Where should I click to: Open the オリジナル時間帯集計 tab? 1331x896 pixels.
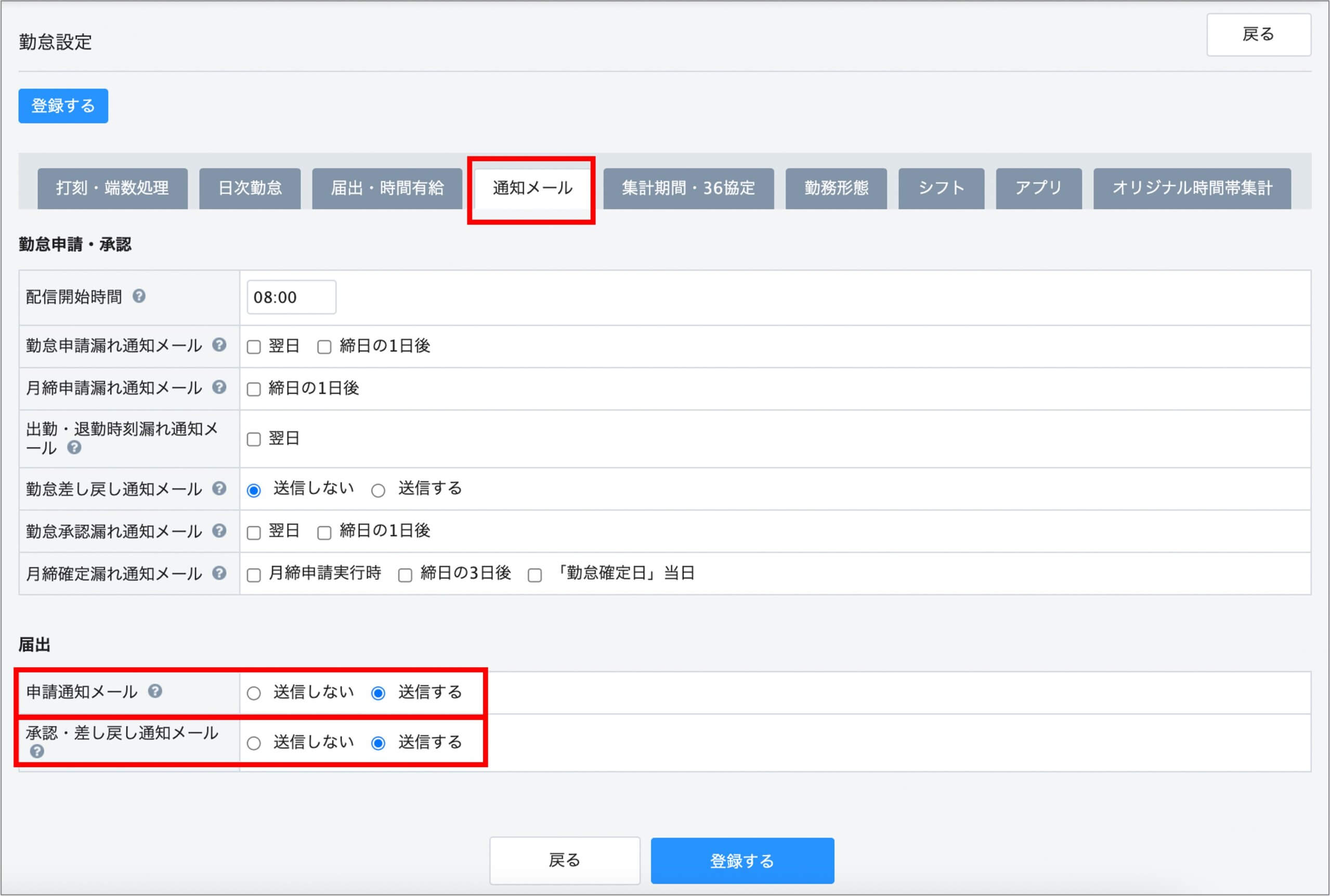click(x=1192, y=188)
